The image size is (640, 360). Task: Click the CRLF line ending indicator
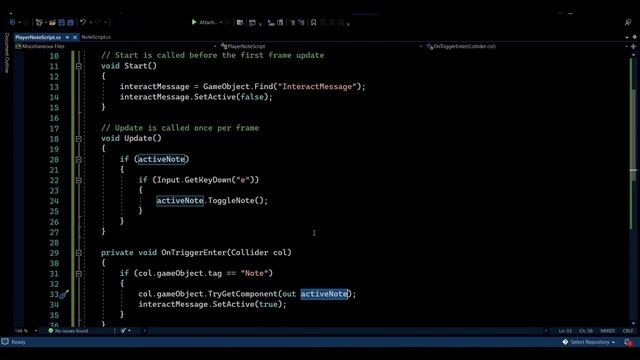pyautogui.click(x=628, y=331)
